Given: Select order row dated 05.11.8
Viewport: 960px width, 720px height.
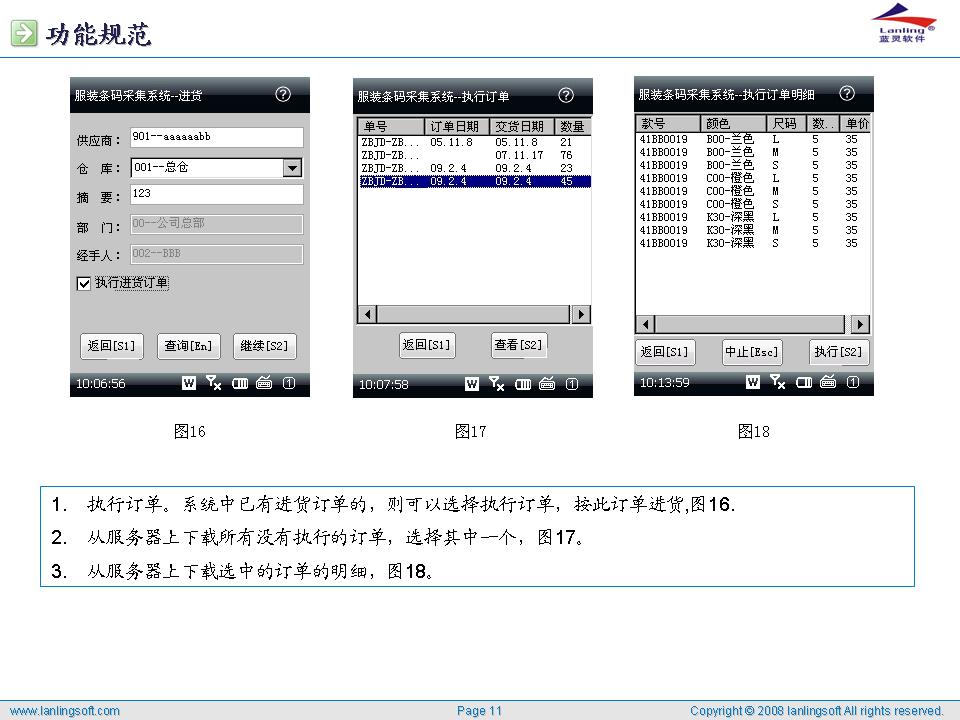Looking at the screenshot, I should click(x=475, y=142).
